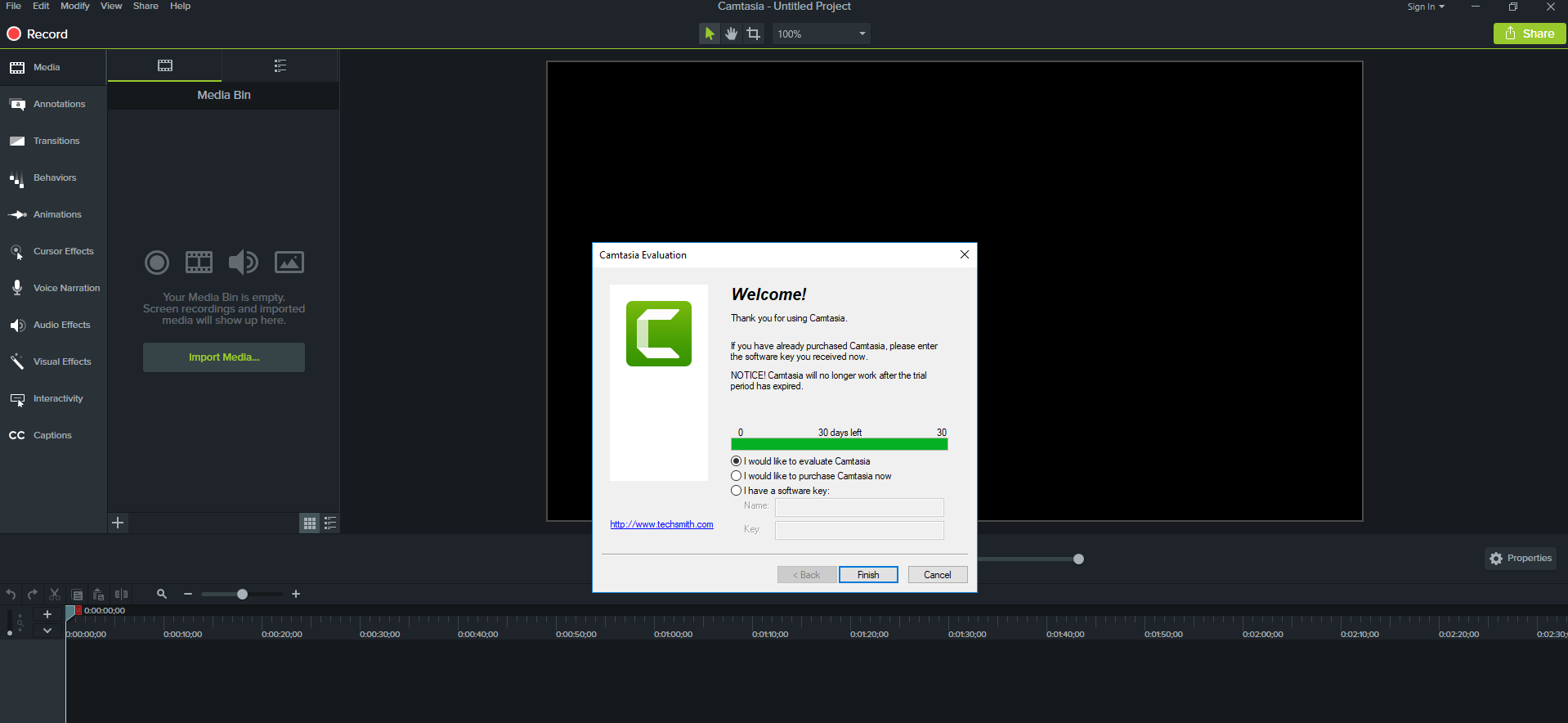Open the Modify menu

pyautogui.click(x=75, y=6)
